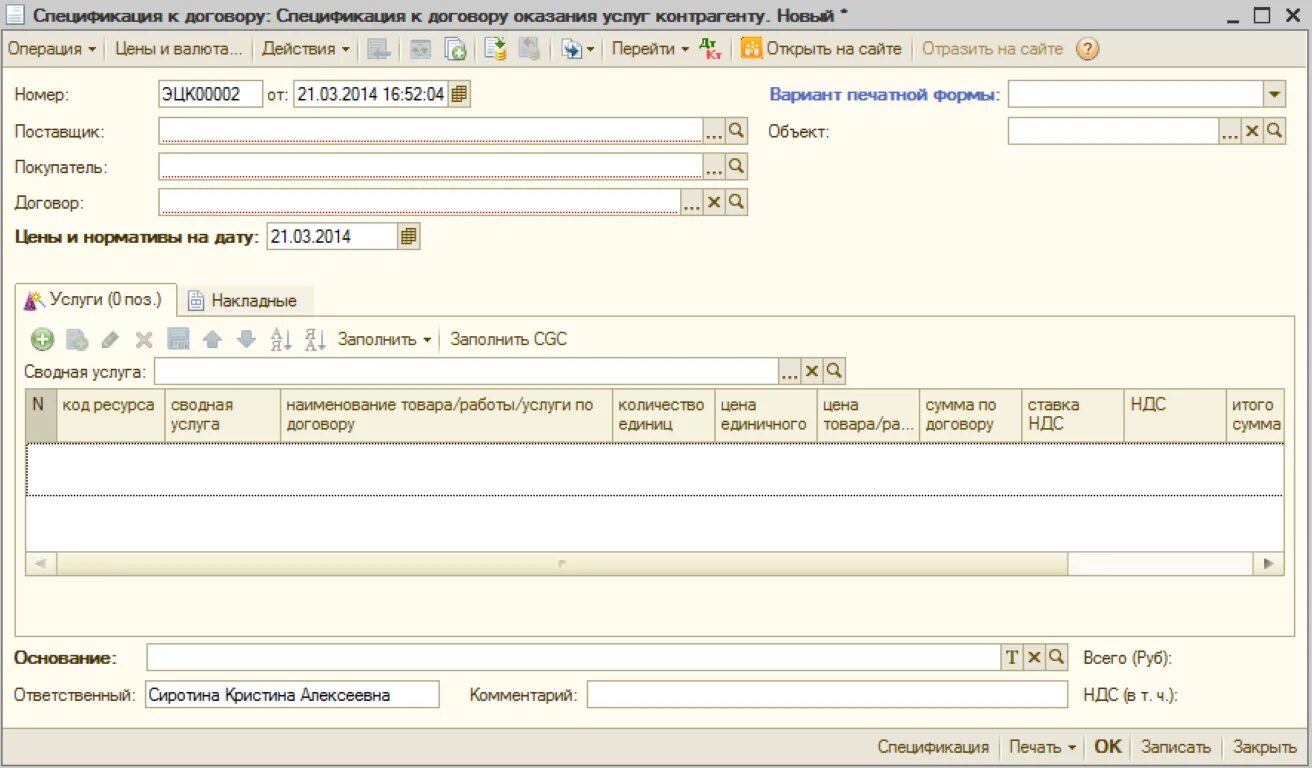Click the copy row icon in Услуги toolbar
Screen dimensions: 1312x768
[x=77, y=340]
